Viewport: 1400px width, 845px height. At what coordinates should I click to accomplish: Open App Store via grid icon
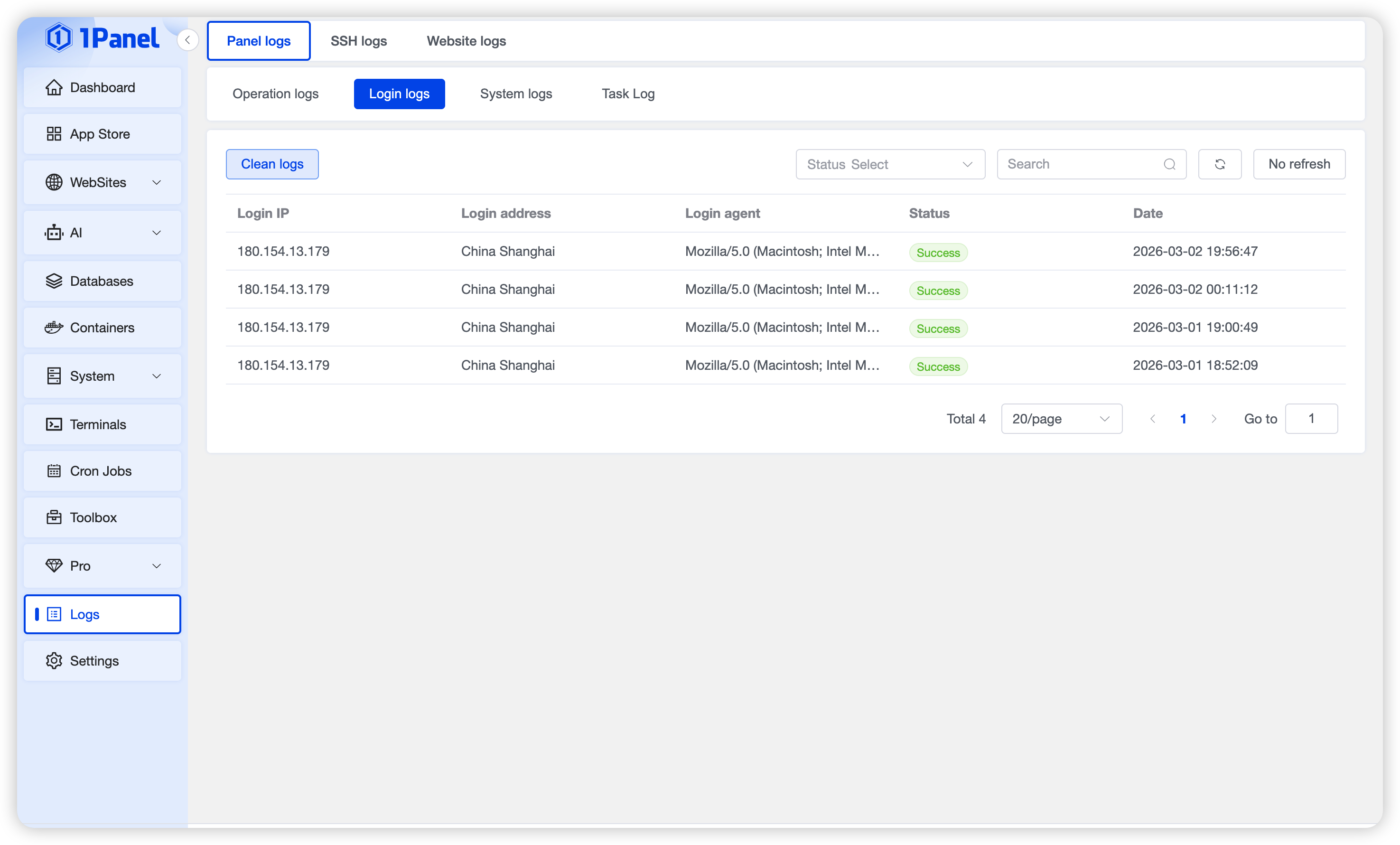[x=54, y=134]
